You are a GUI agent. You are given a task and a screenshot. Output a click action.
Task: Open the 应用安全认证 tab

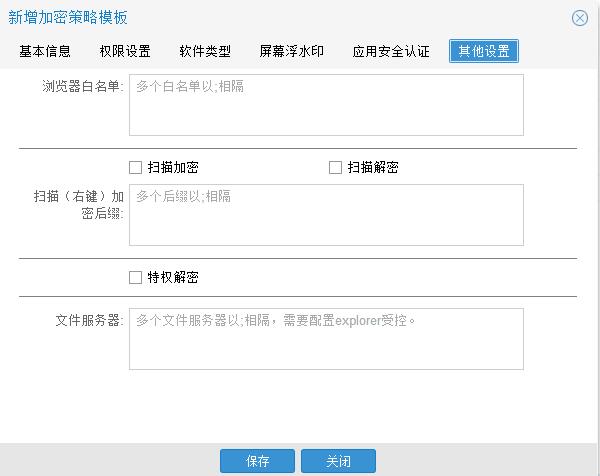[x=391, y=51]
